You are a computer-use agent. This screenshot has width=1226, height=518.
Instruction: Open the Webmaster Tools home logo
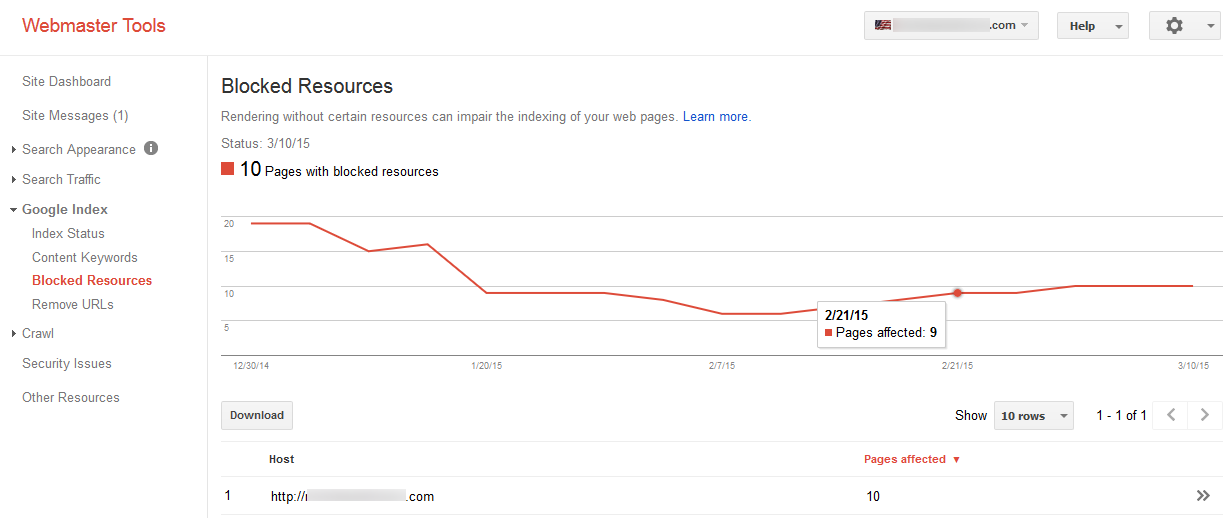(94, 26)
